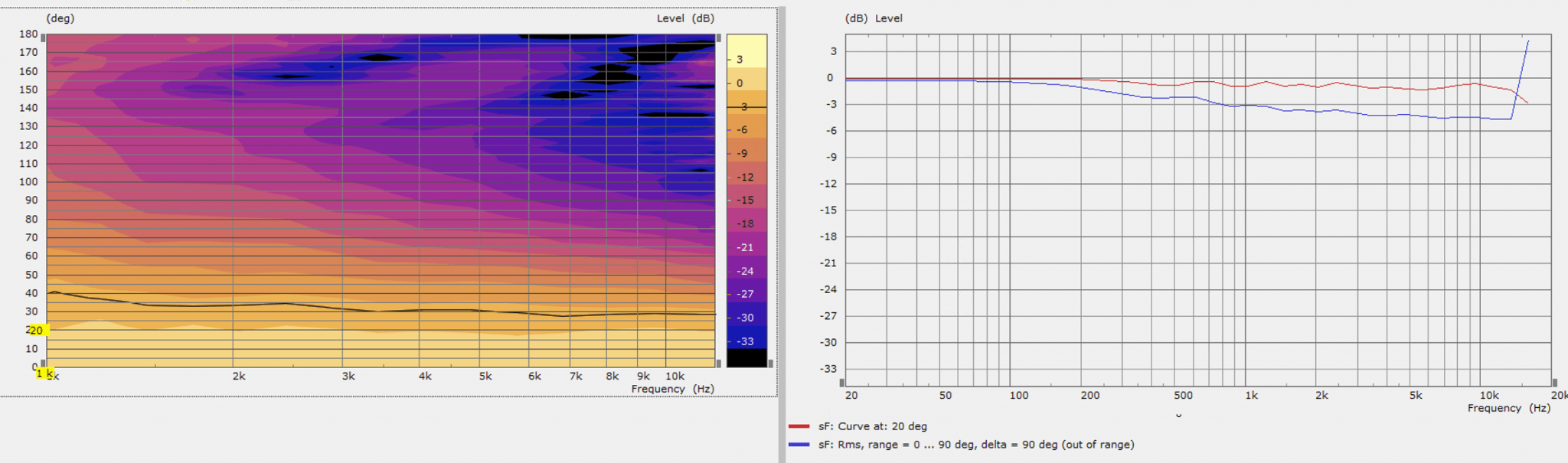Click the 140 tick on the degree axis
The height and width of the screenshot is (463, 1568).
tap(28, 108)
